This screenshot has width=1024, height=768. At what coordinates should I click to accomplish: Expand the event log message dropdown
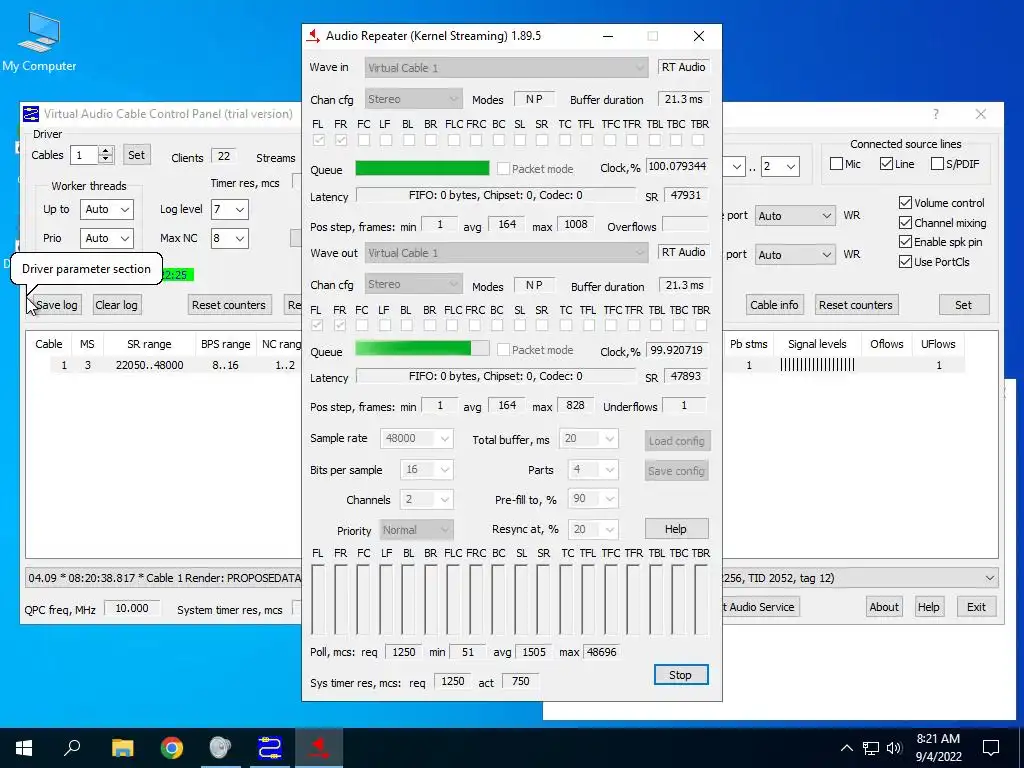click(x=990, y=578)
